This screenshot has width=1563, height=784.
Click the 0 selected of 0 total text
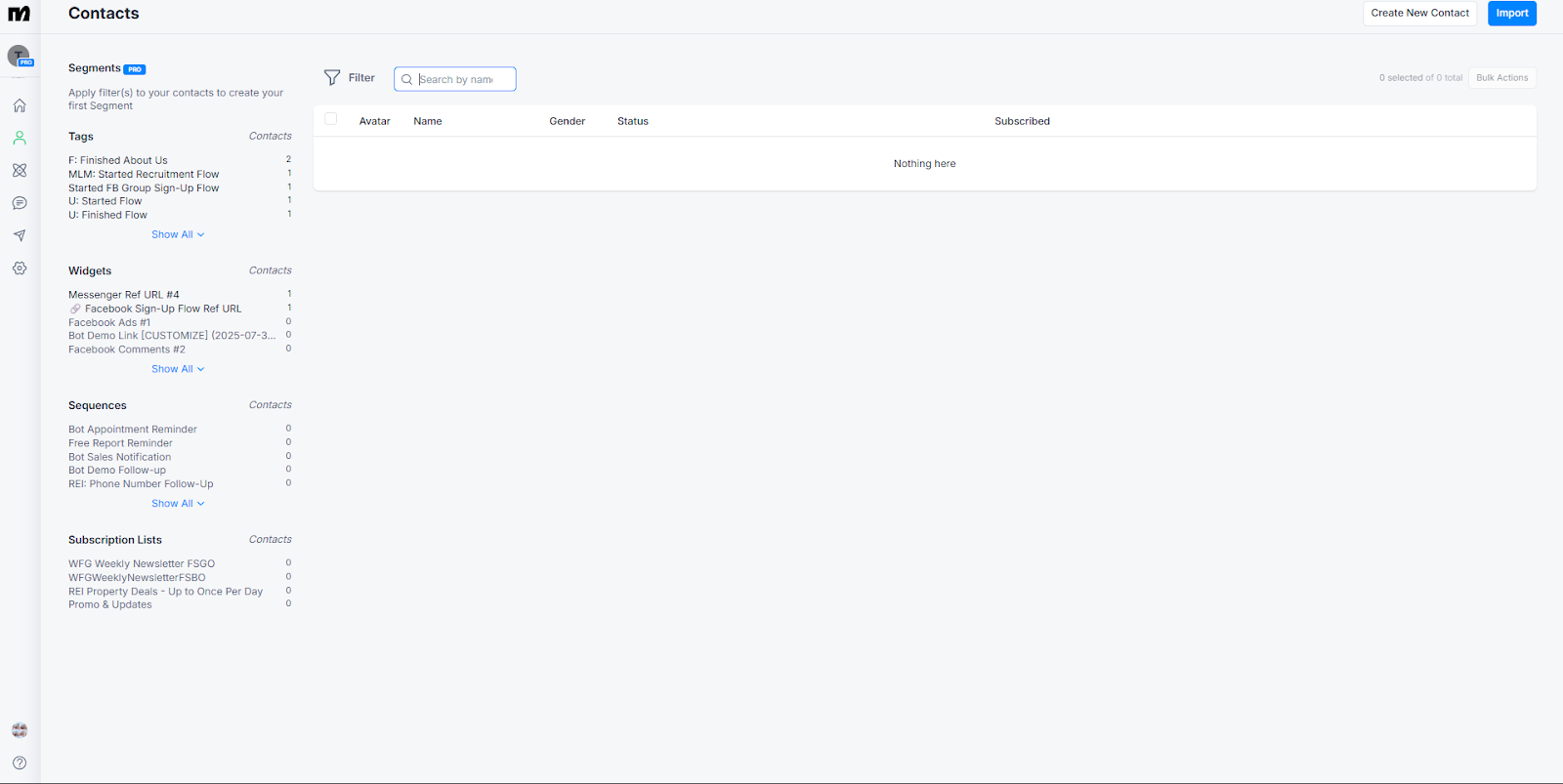(x=1420, y=78)
